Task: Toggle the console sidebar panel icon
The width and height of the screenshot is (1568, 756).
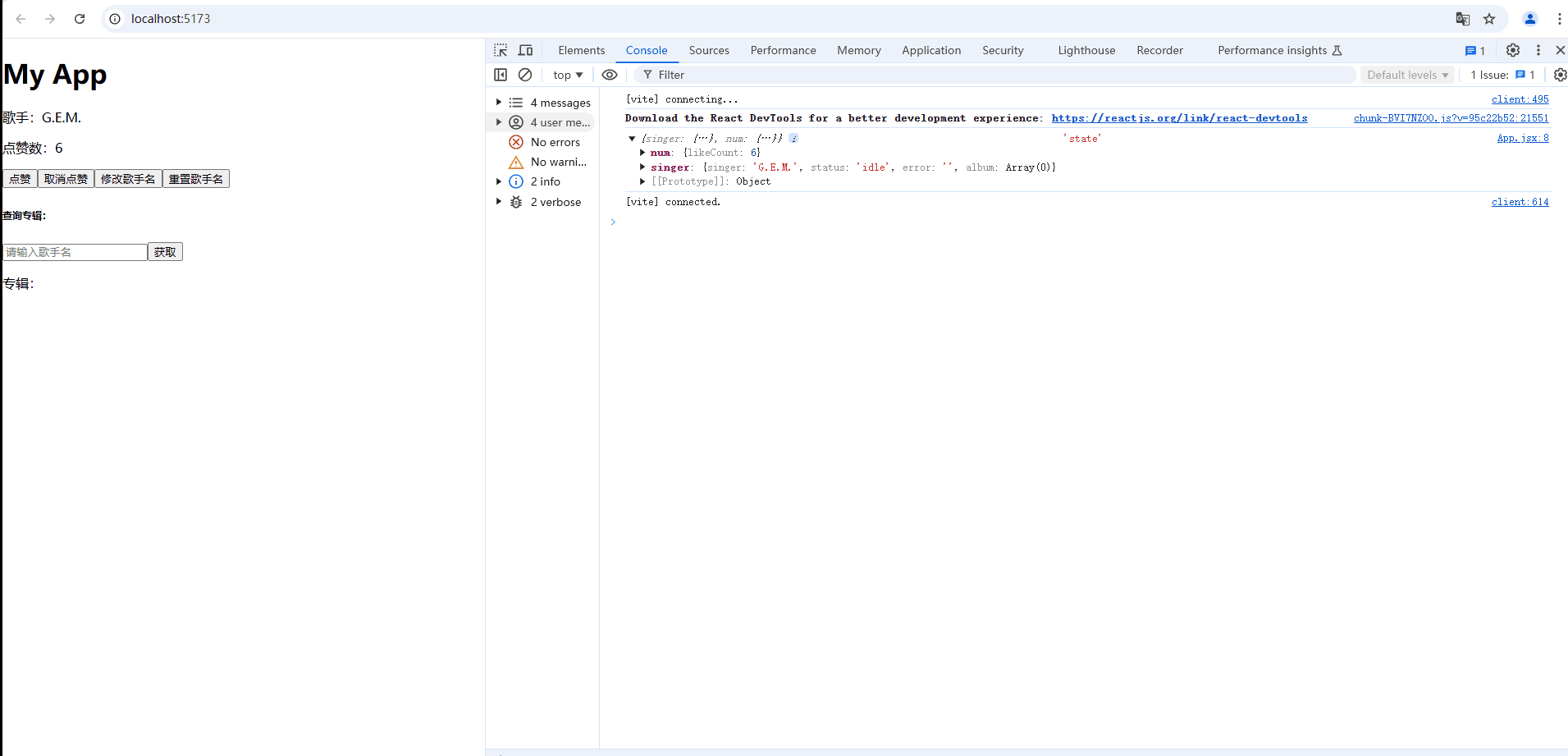Action: [x=501, y=75]
